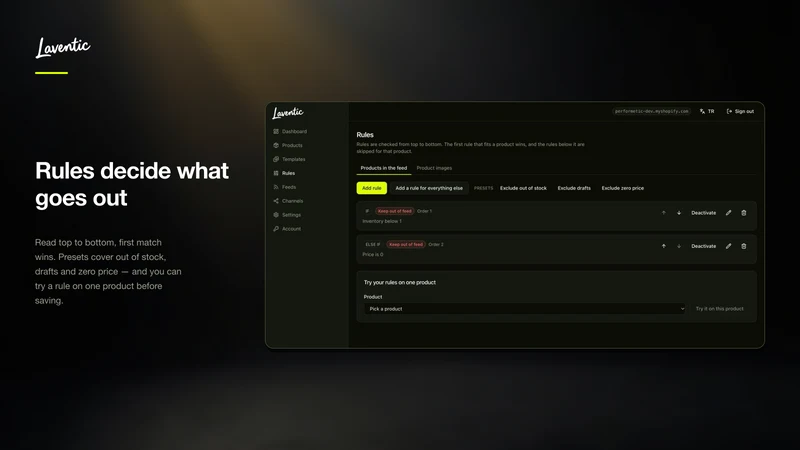Open the Templates sidebar icon
The image size is (800, 450).
click(x=276, y=159)
